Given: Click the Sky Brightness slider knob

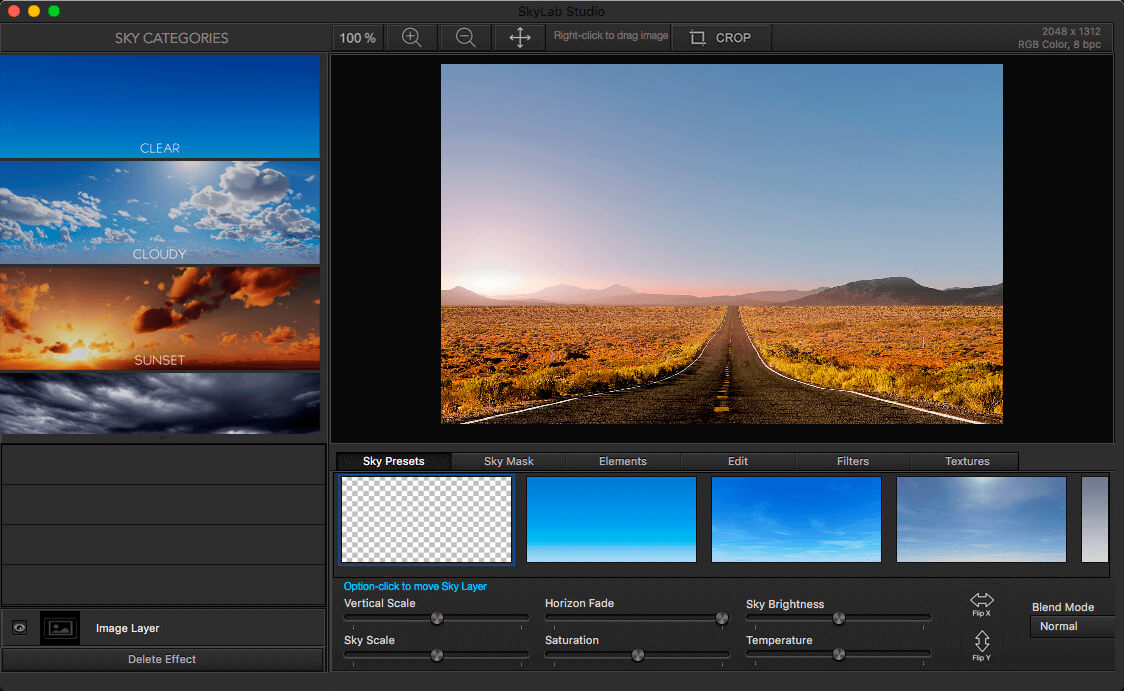Looking at the screenshot, I should pyautogui.click(x=839, y=618).
